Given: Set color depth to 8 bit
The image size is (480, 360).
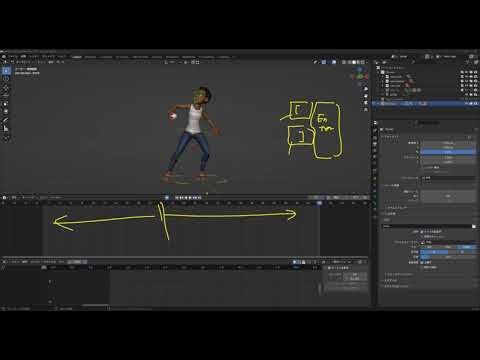Looking at the screenshot, I should [434, 252].
